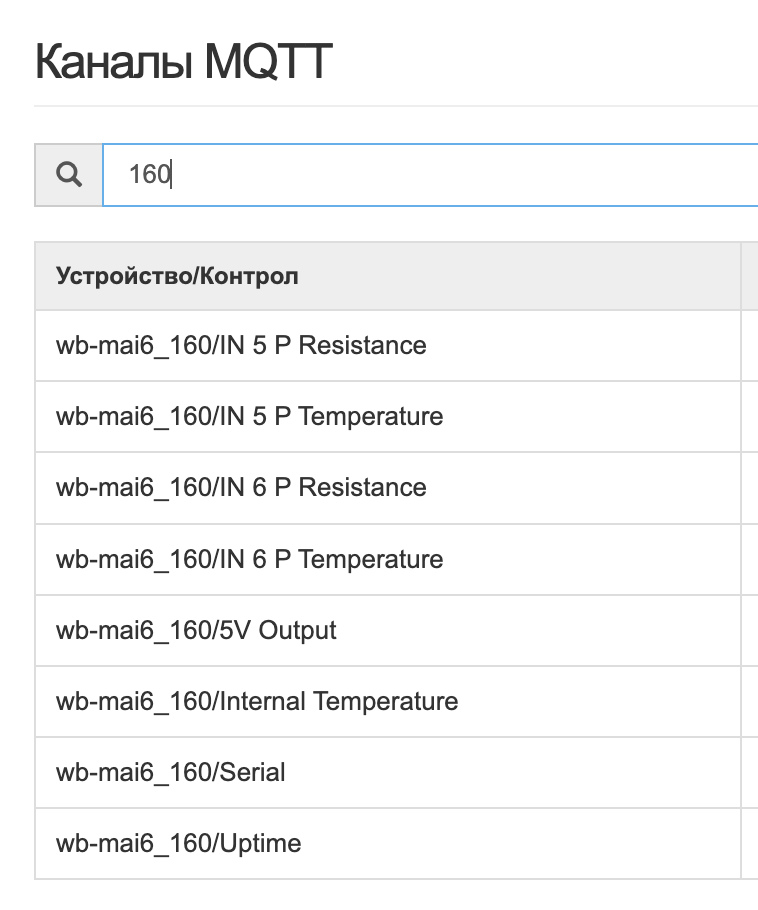Click the second column header beside Устройство/Контрол
Viewport: 758px width, 910px height.
coord(749,276)
